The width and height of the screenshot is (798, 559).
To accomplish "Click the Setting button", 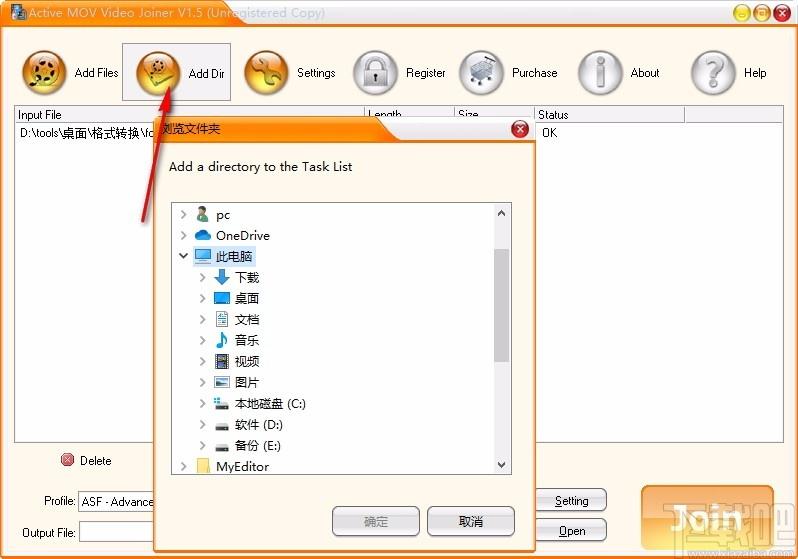I will [571, 500].
